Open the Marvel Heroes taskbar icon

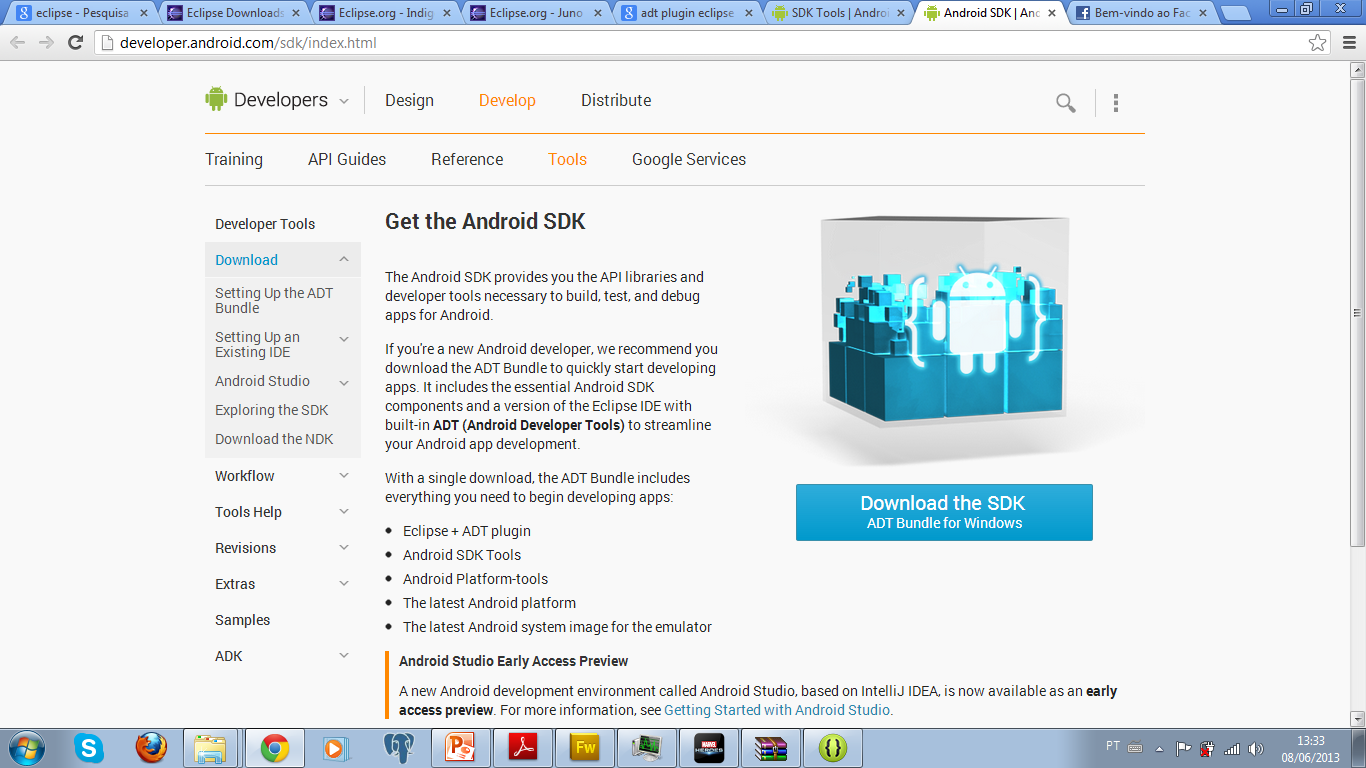click(x=709, y=748)
